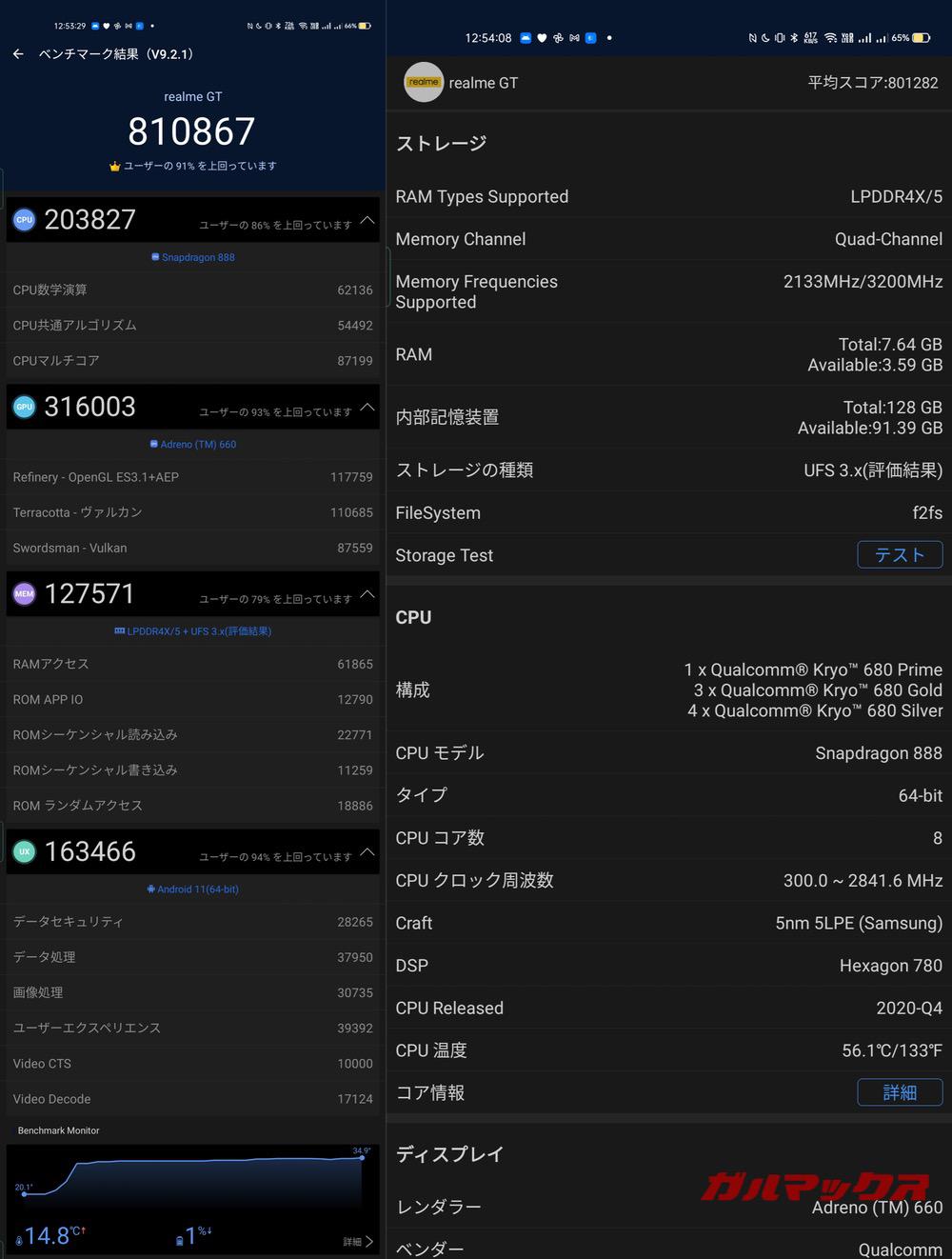Click the realme logo avatar
The height and width of the screenshot is (1259, 952).
pos(424,83)
